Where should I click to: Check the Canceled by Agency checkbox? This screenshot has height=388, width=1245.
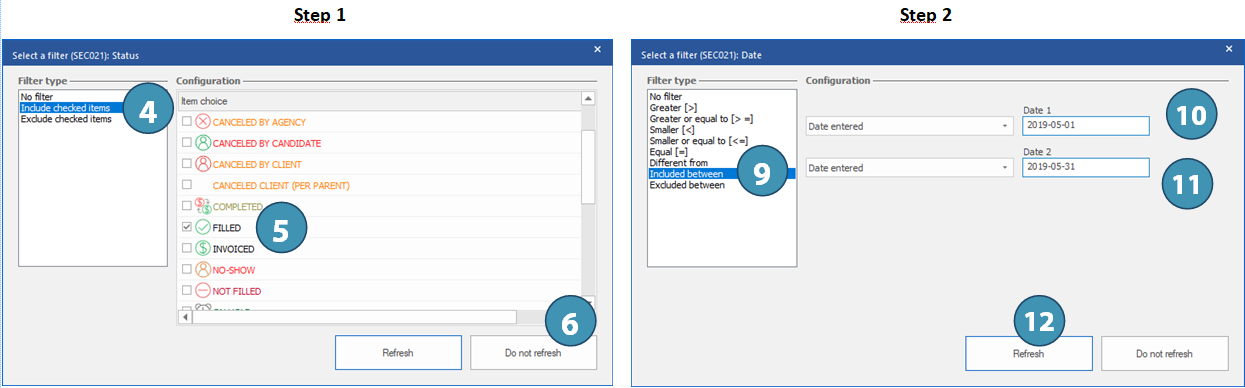(187, 121)
